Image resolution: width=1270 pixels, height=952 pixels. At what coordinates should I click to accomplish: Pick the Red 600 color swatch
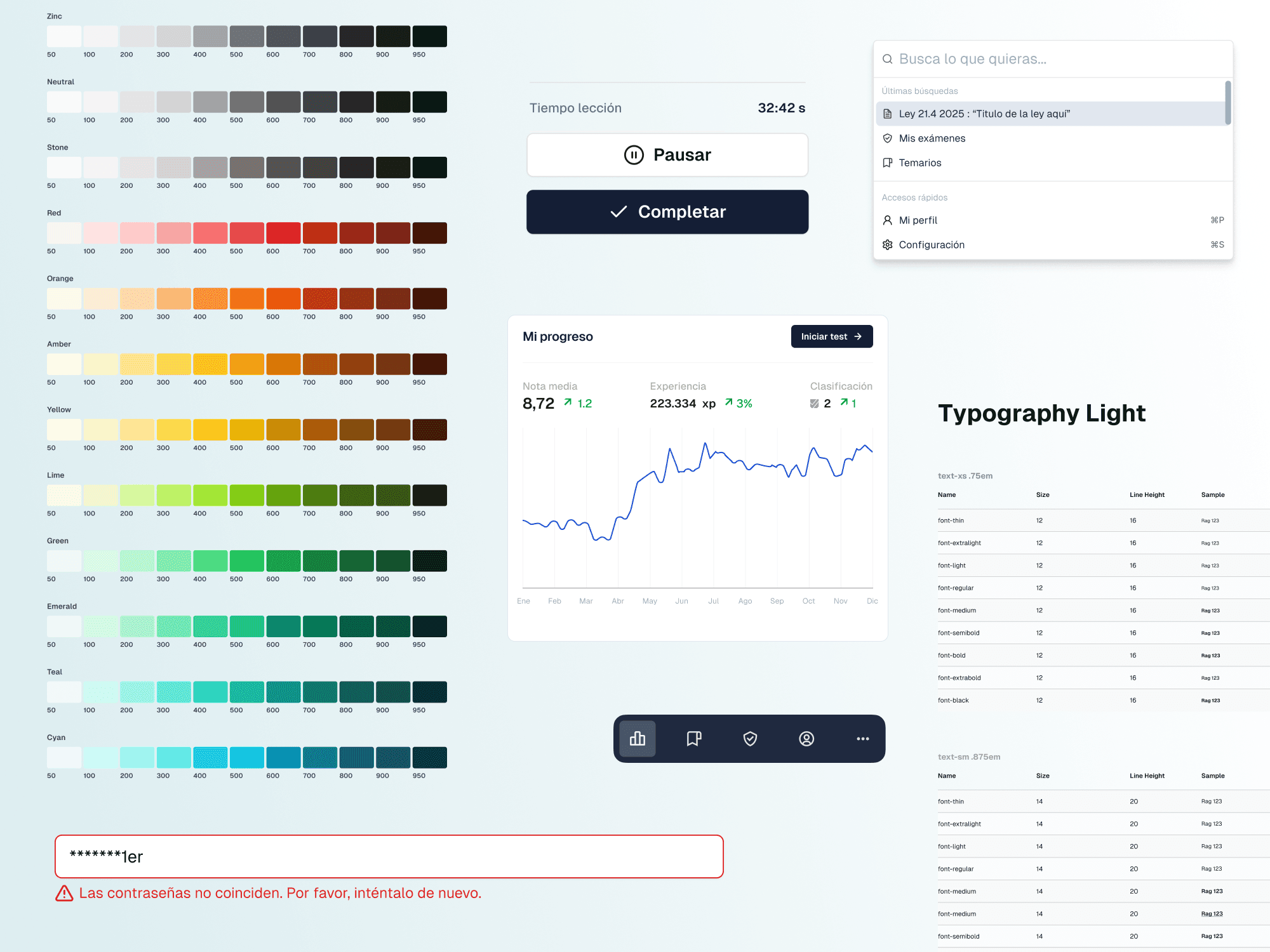[283, 234]
